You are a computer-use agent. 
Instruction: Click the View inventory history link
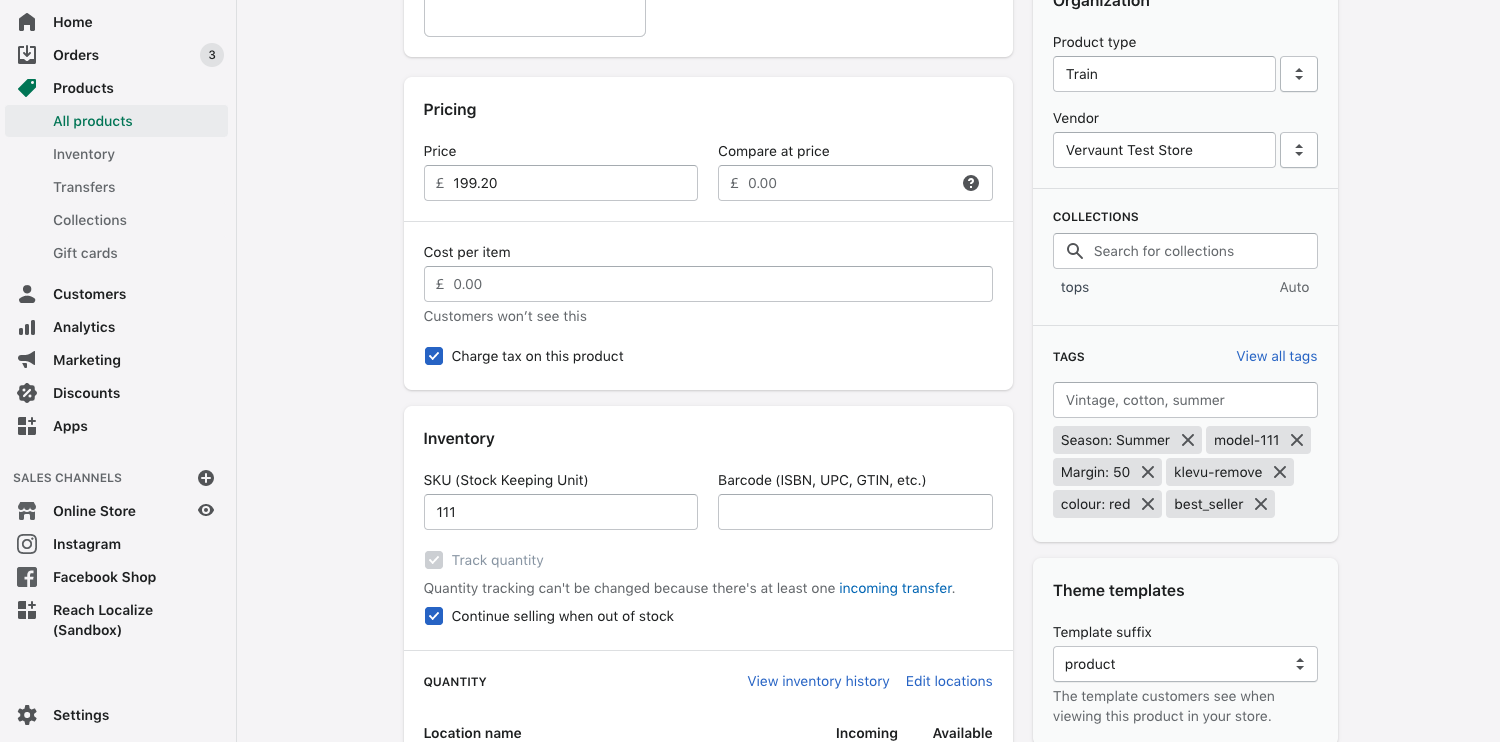818,681
